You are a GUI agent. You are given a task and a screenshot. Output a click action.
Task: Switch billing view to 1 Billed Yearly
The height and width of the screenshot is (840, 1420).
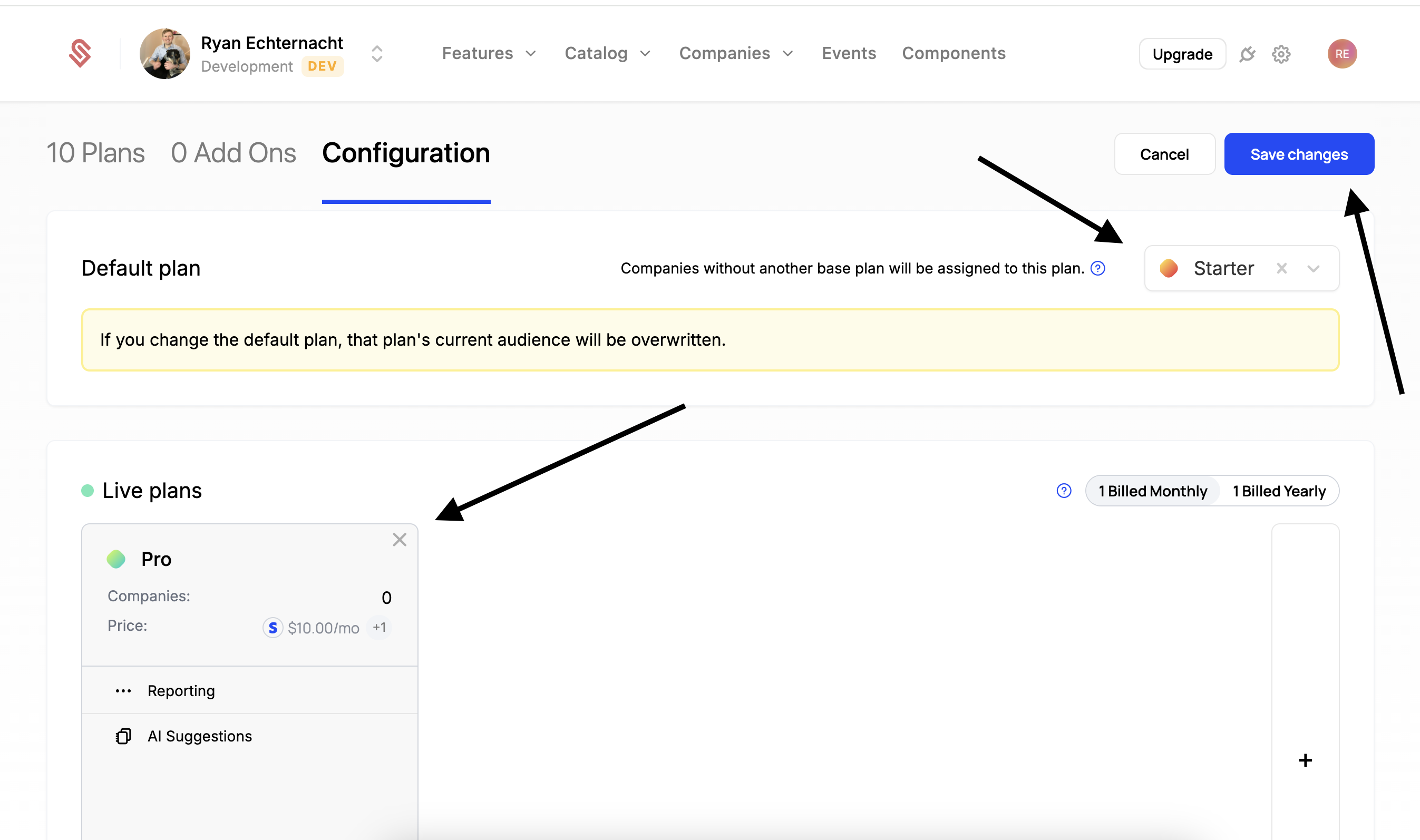pyautogui.click(x=1278, y=491)
